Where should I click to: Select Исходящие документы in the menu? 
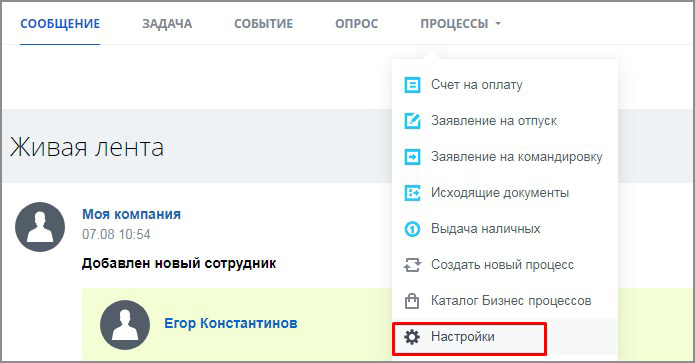pyautogui.click(x=505, y=193)
